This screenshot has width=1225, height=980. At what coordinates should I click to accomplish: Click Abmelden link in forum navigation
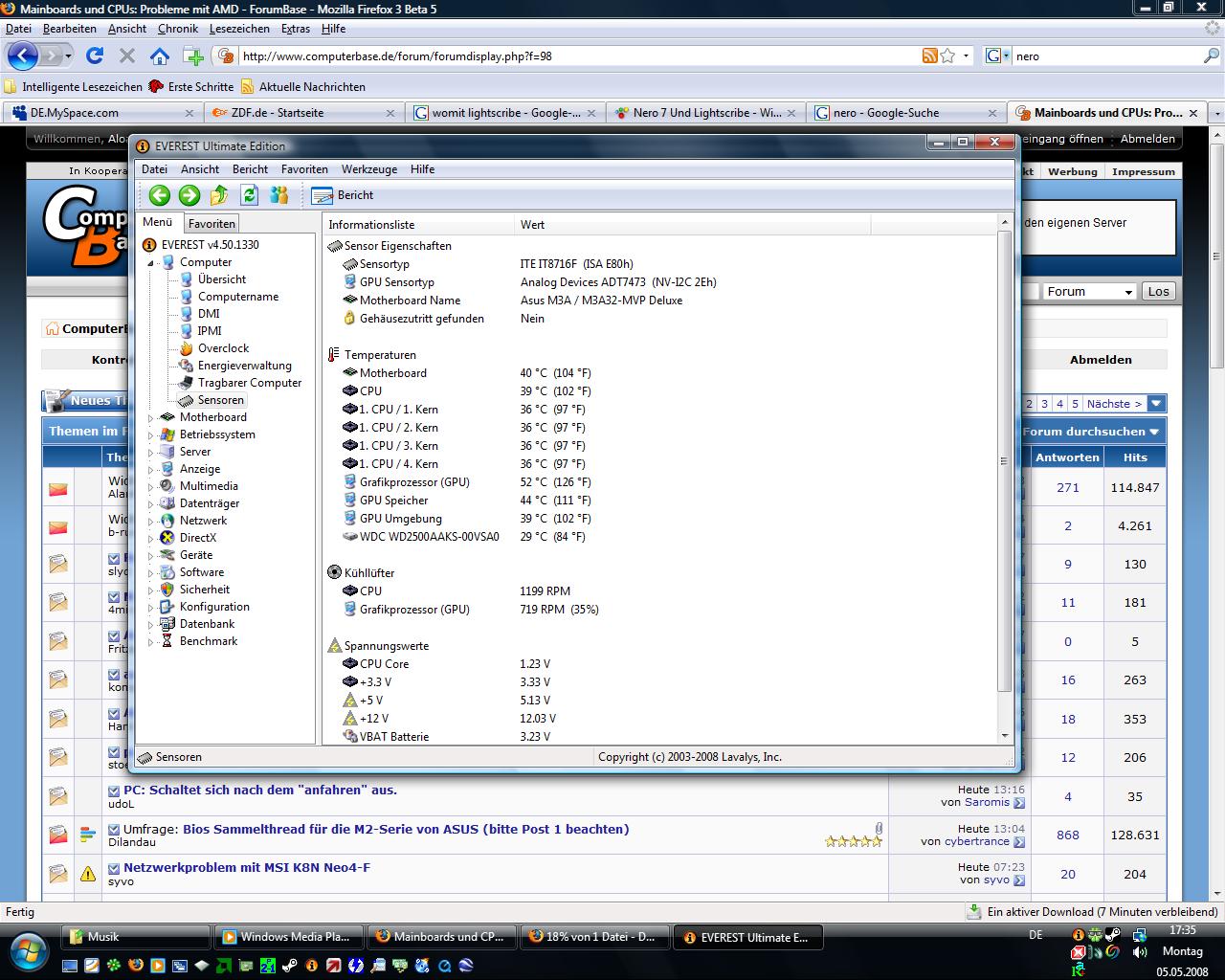(x=1101, y=360)
